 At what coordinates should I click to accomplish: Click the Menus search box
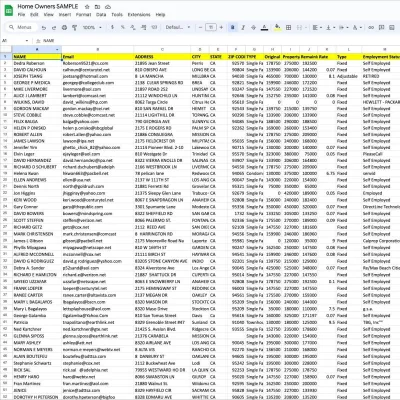tap(21, 27)
